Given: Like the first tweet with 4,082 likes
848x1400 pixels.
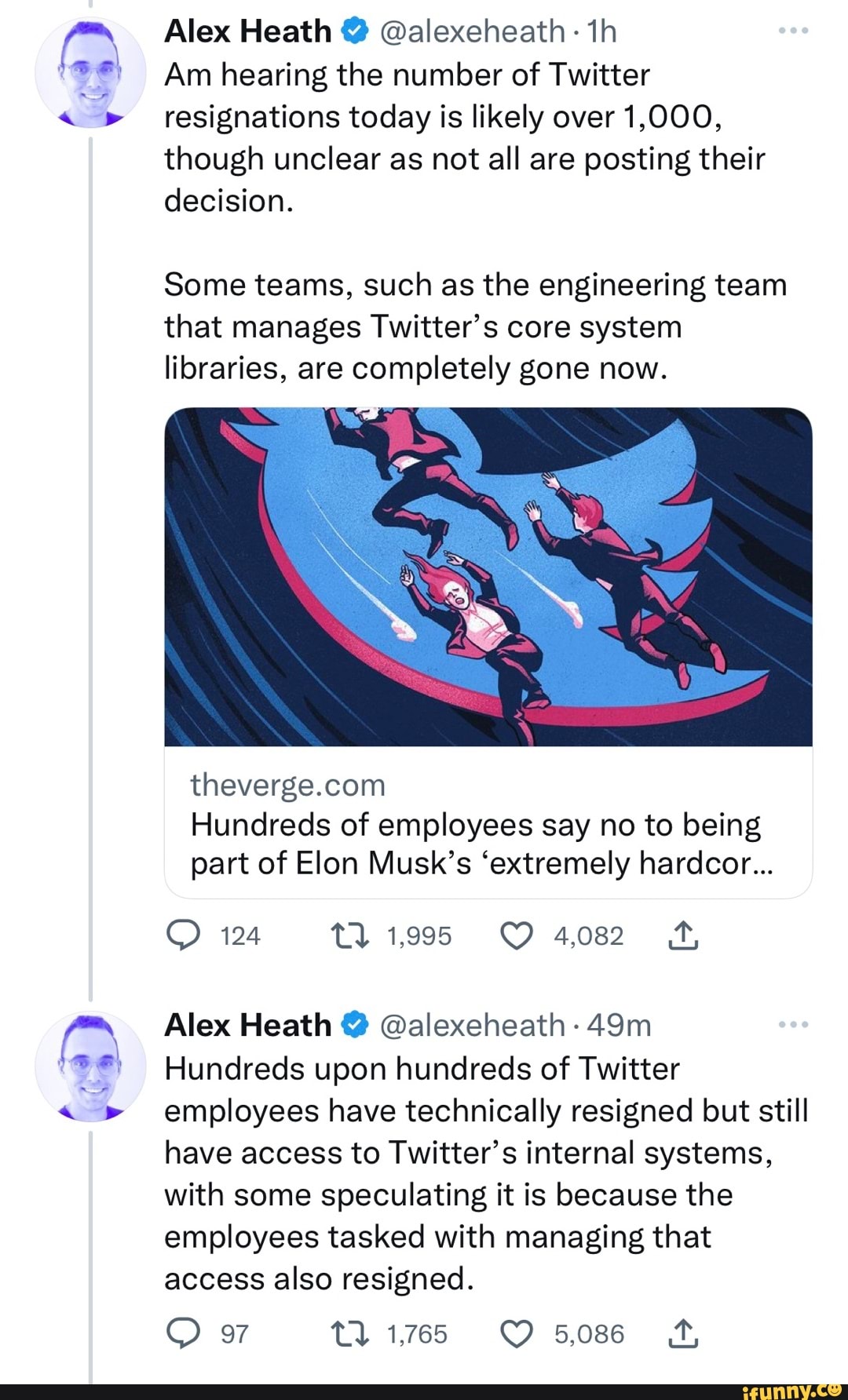Looking at the screenshot, I should coord(516,935).
